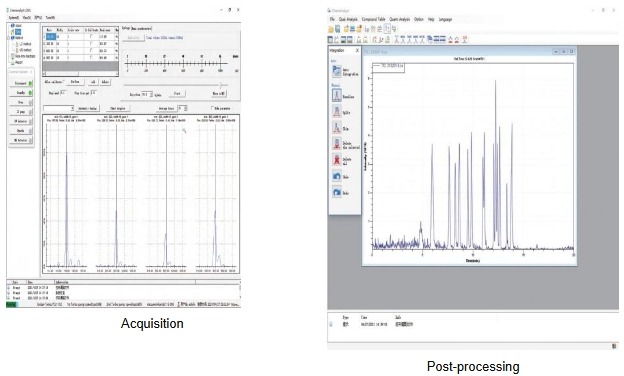Select the Baseline integration tool

tap(337, 95)
